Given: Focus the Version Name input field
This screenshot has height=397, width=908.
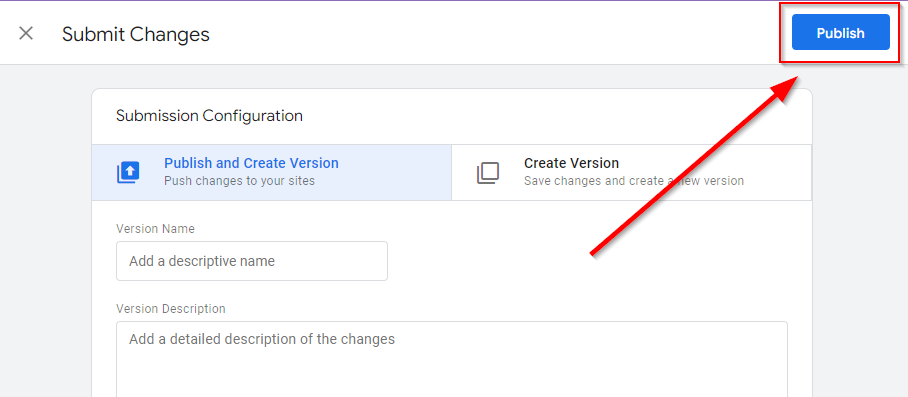Looking at the screenshot, I should coord(252,261).
